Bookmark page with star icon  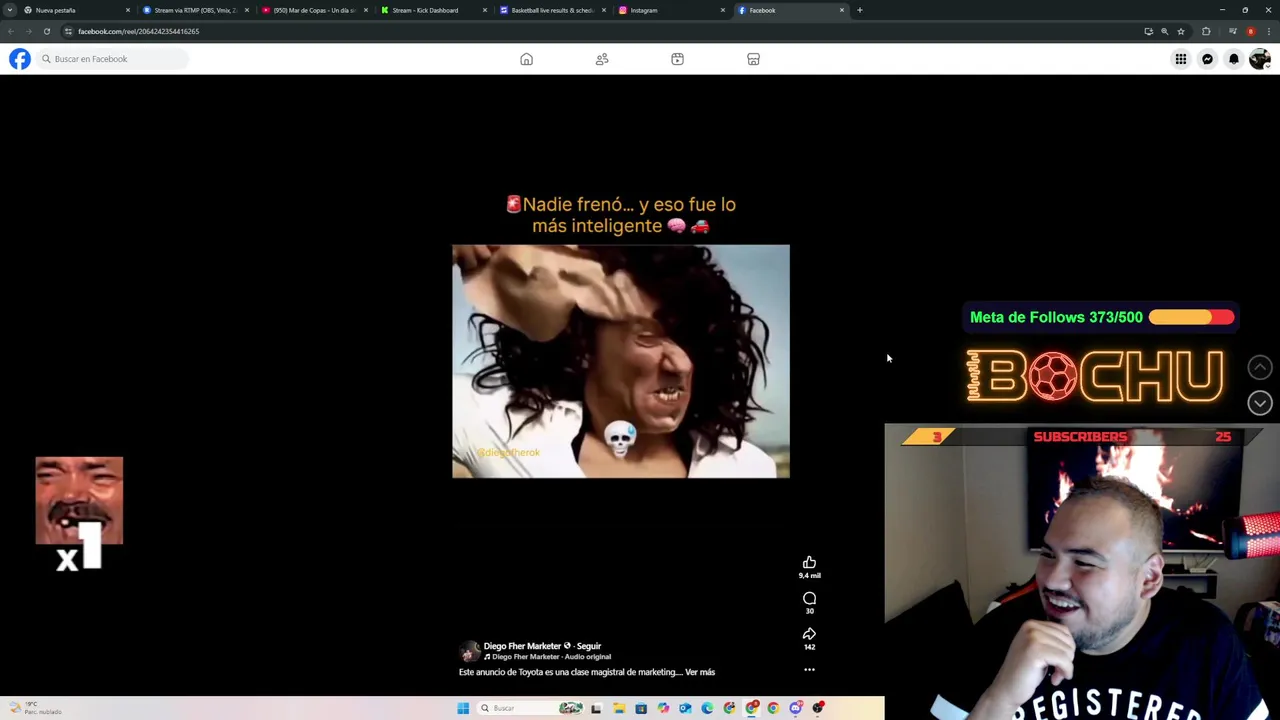click(x=1181, y=31)
